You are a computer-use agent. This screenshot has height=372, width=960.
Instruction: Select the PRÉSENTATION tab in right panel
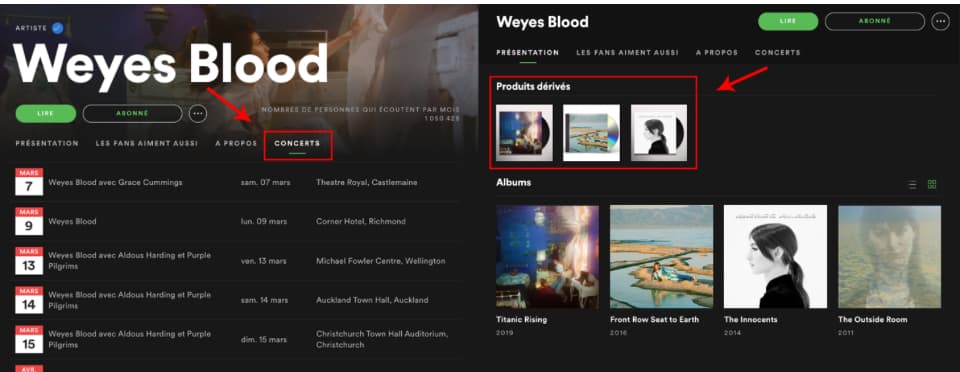[x=528, y=53]
